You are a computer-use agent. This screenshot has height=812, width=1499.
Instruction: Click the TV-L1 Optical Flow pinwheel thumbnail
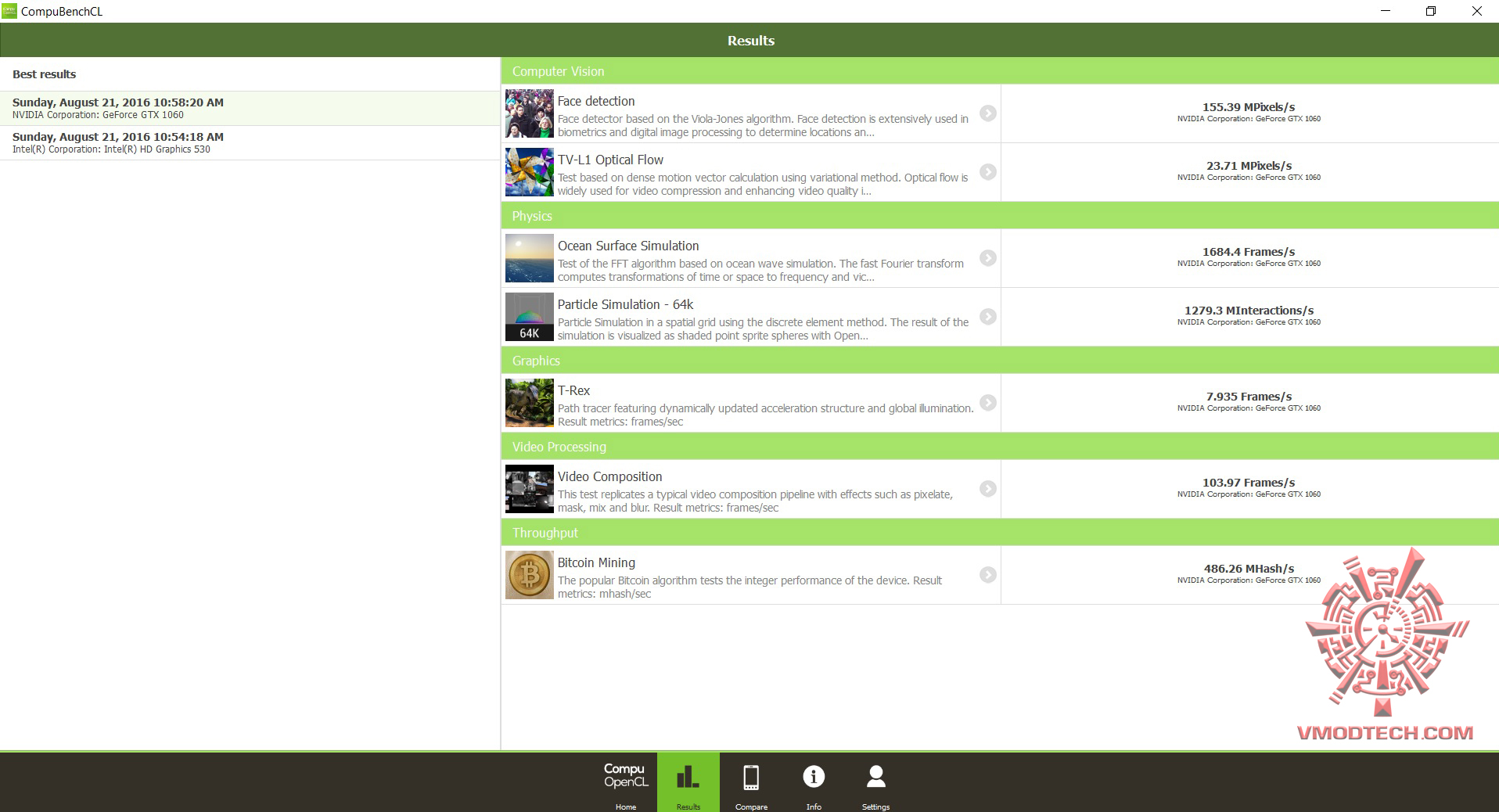(530, 172)
